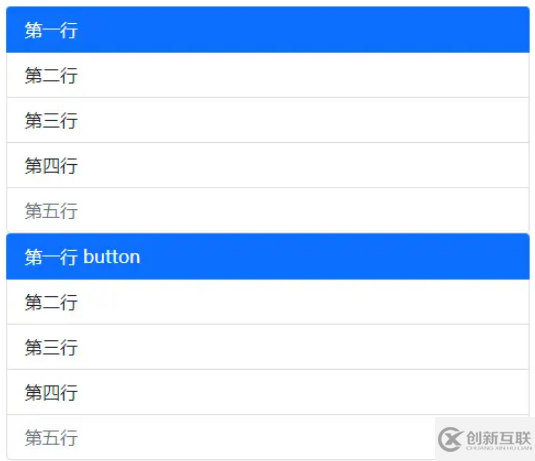Click 第三行 text label in lower group
The width and height of the screenshot is (535, 461).
[51, 347]
